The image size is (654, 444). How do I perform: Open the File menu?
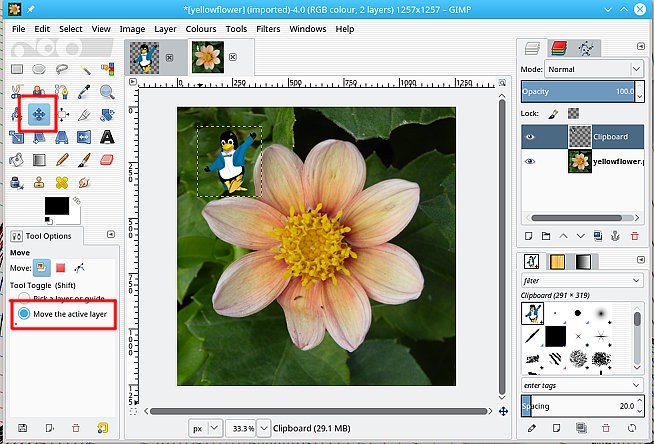point(18,29)
